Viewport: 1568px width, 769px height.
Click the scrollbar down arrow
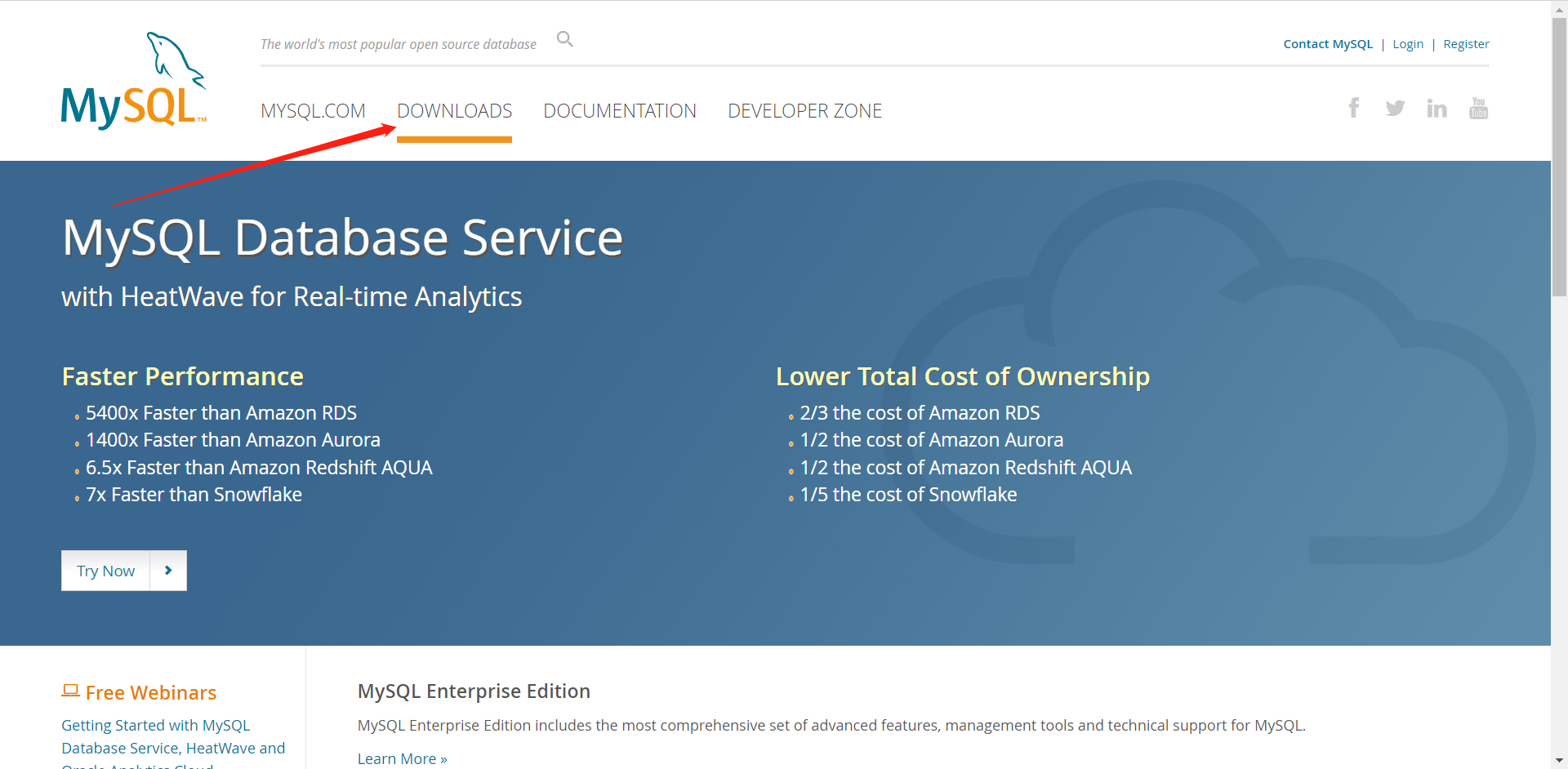point(1559,761)
